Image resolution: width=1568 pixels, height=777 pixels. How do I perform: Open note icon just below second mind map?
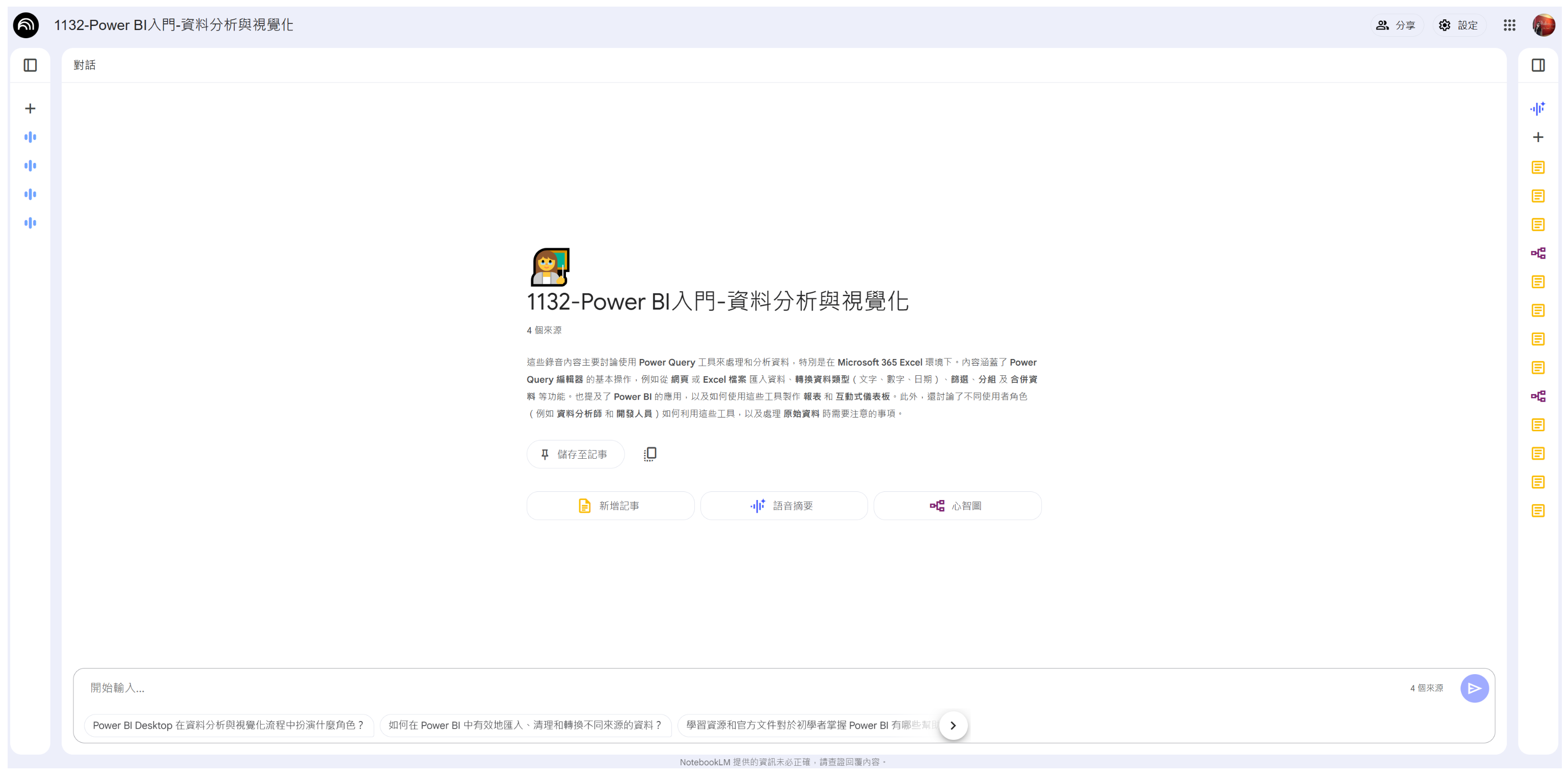pos(1538,425)
